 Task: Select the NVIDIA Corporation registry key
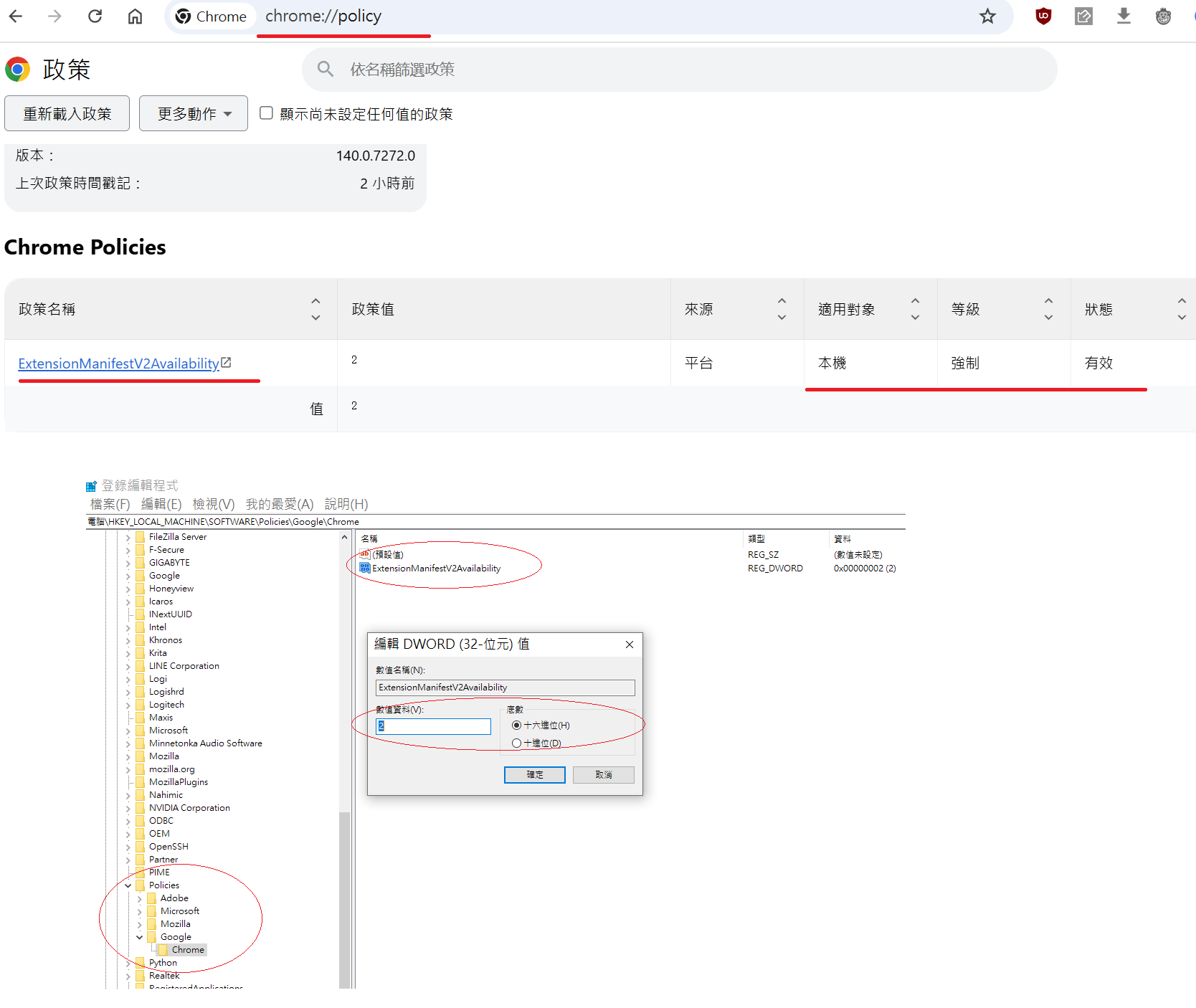pyautogui.click(x=189, y=808)
